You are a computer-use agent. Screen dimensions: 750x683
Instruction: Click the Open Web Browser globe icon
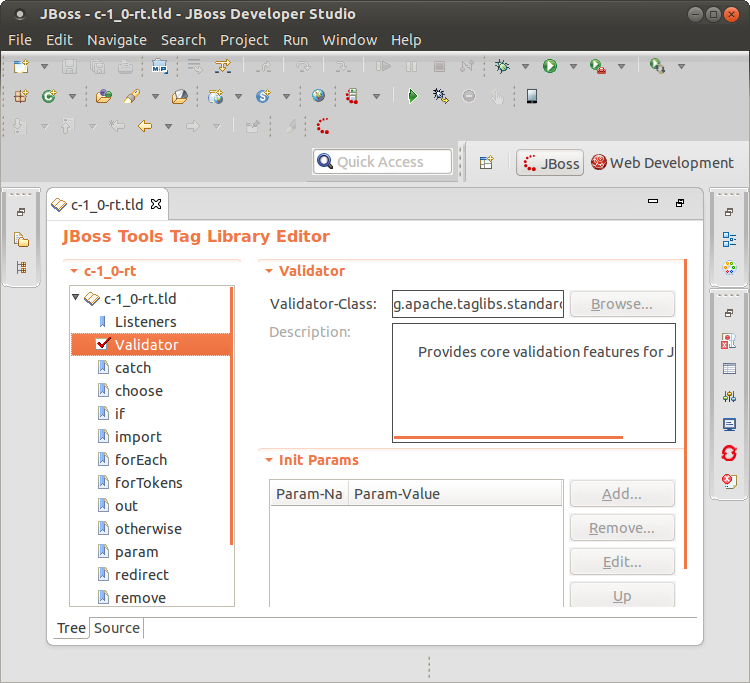click(x=318, y=96)
